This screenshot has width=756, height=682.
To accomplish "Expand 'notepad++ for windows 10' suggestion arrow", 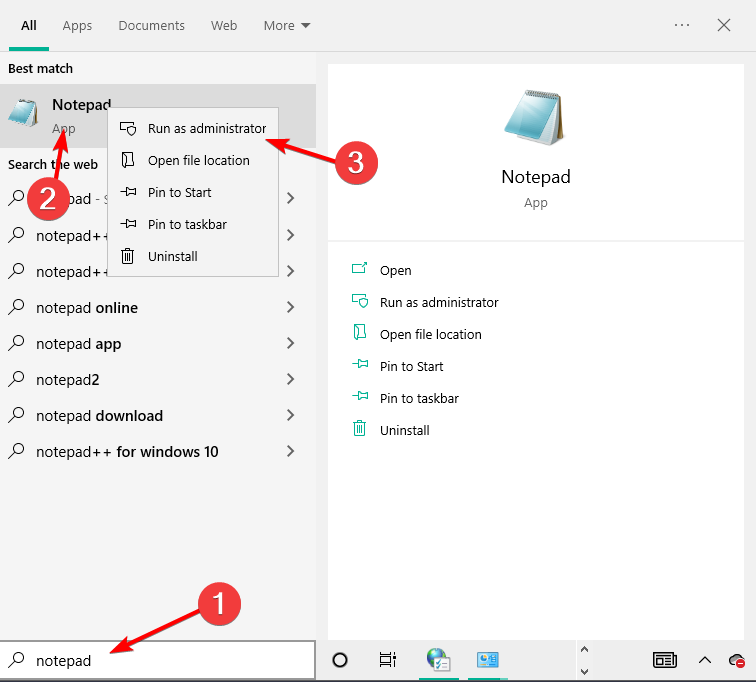I will [x=290, y=451].
